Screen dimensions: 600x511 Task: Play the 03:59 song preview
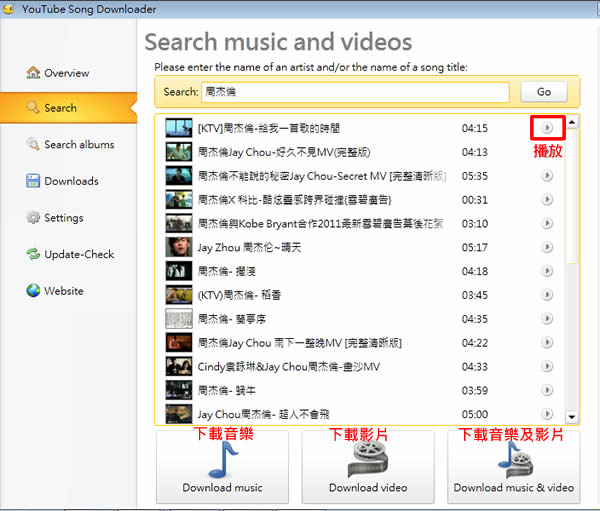[x=547, y=390]
